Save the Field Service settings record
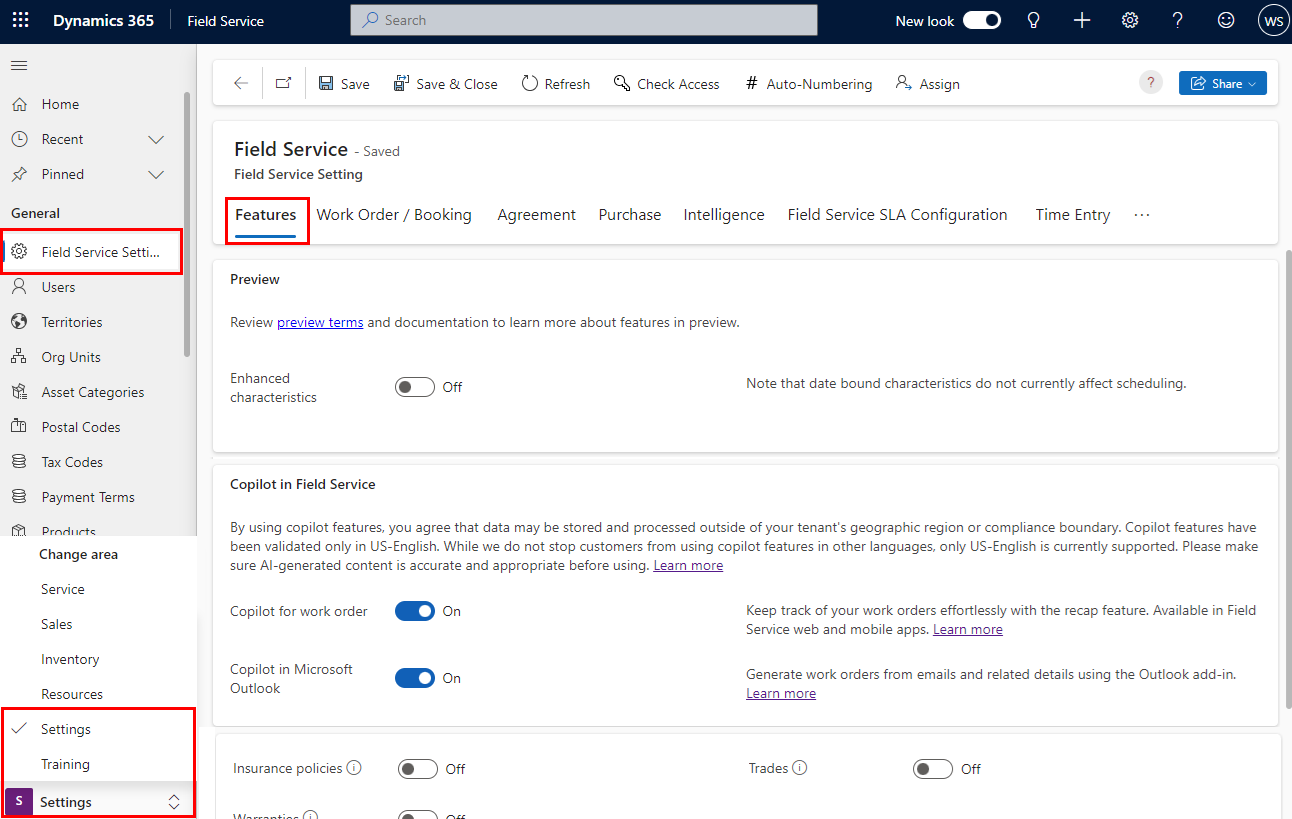This screenshot has width=1292, height=819. (343, 83)
